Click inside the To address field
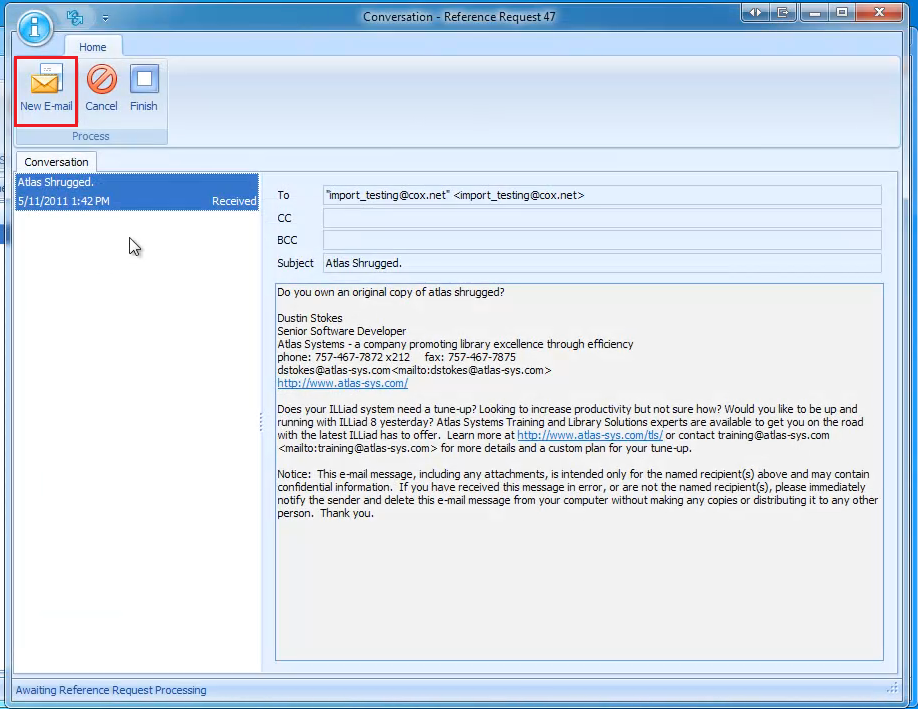Image resolution: width=918 pixels, height=709 pixels. (x=600, y=194)
